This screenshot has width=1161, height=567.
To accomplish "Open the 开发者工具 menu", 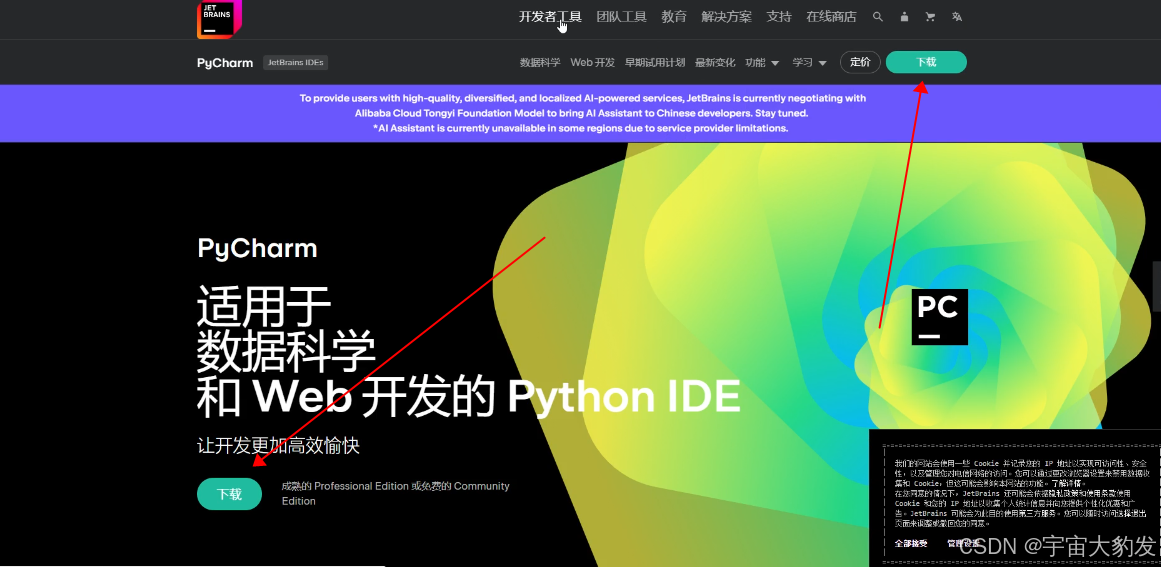I will pos(550,17).
